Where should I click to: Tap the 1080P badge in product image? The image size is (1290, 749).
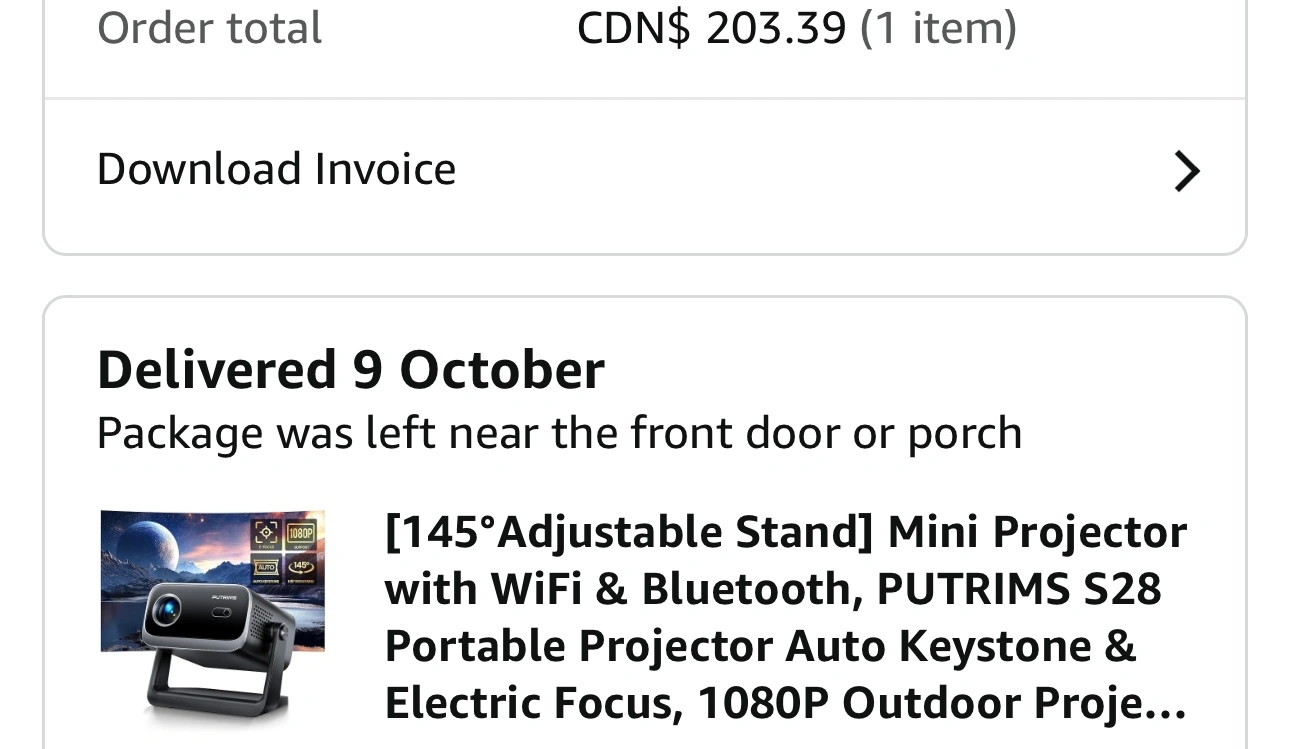301,534
